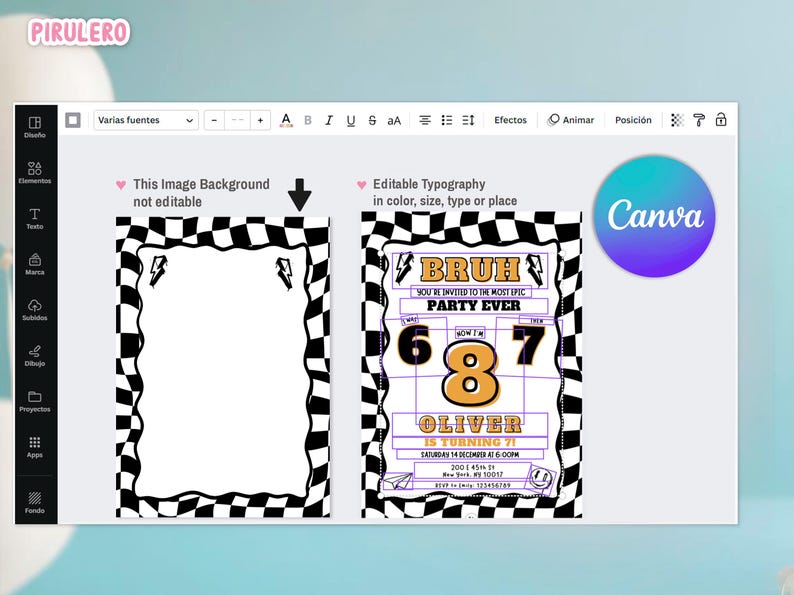Select the OLIVER name text
The width and height of the screenshot is (794, 595).
(x=470, y=424)
